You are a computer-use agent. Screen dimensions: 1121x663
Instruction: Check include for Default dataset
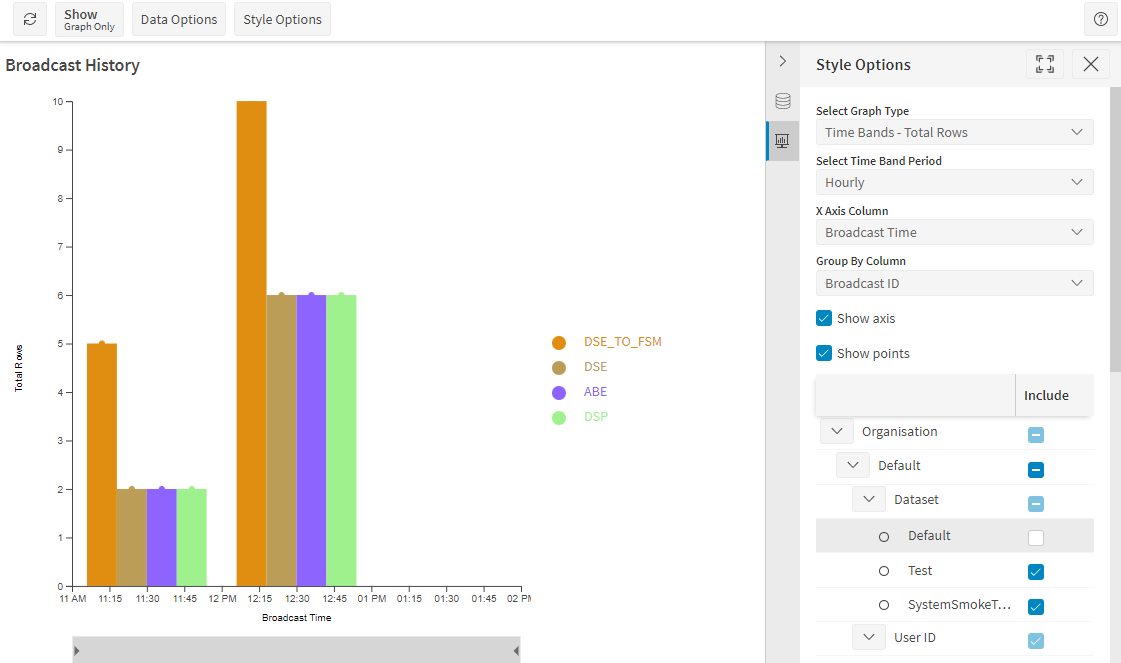click(x=1036, y=538)
